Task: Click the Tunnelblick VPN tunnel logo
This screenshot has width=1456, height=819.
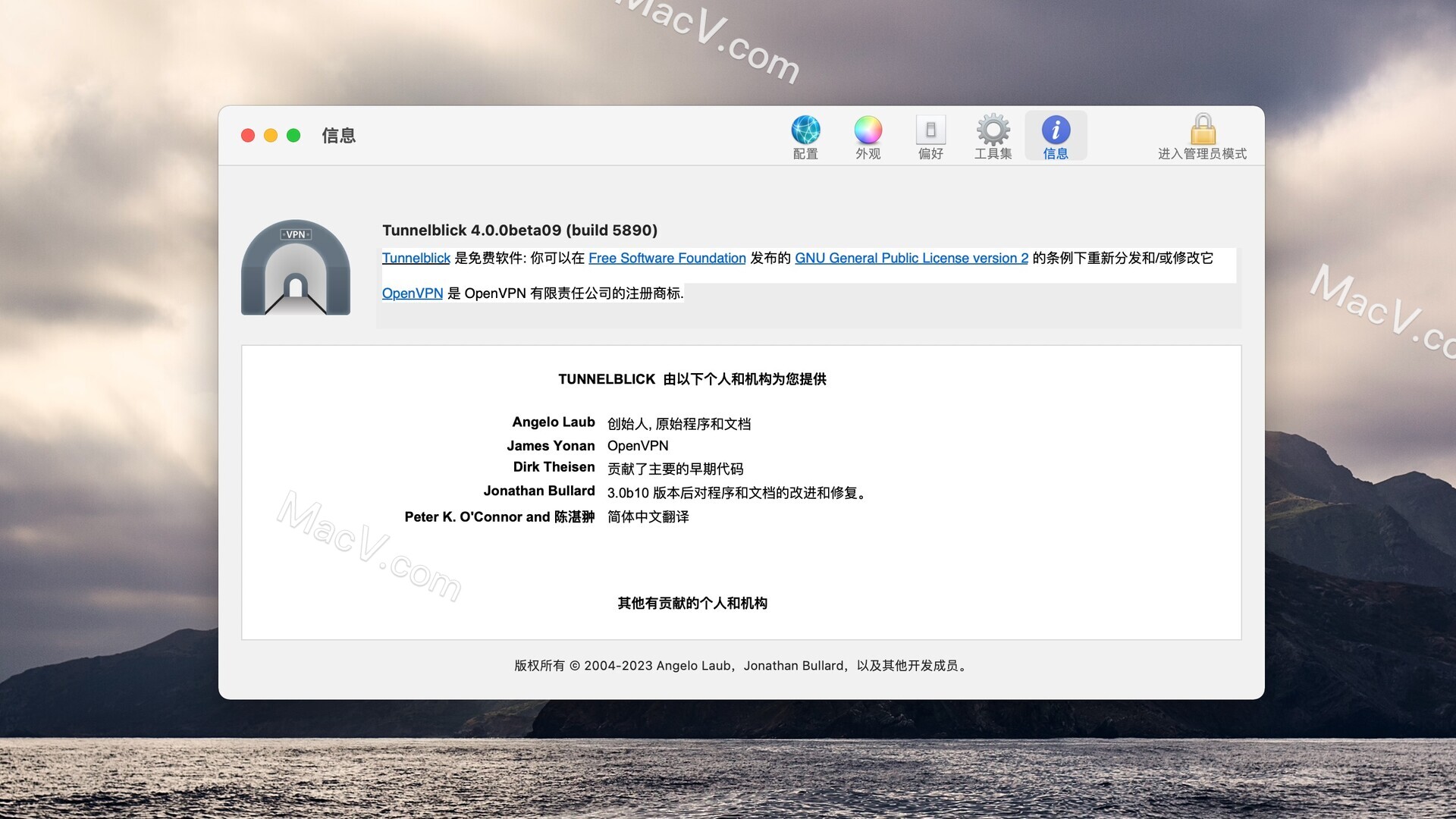Action: (x=296, y=268)
